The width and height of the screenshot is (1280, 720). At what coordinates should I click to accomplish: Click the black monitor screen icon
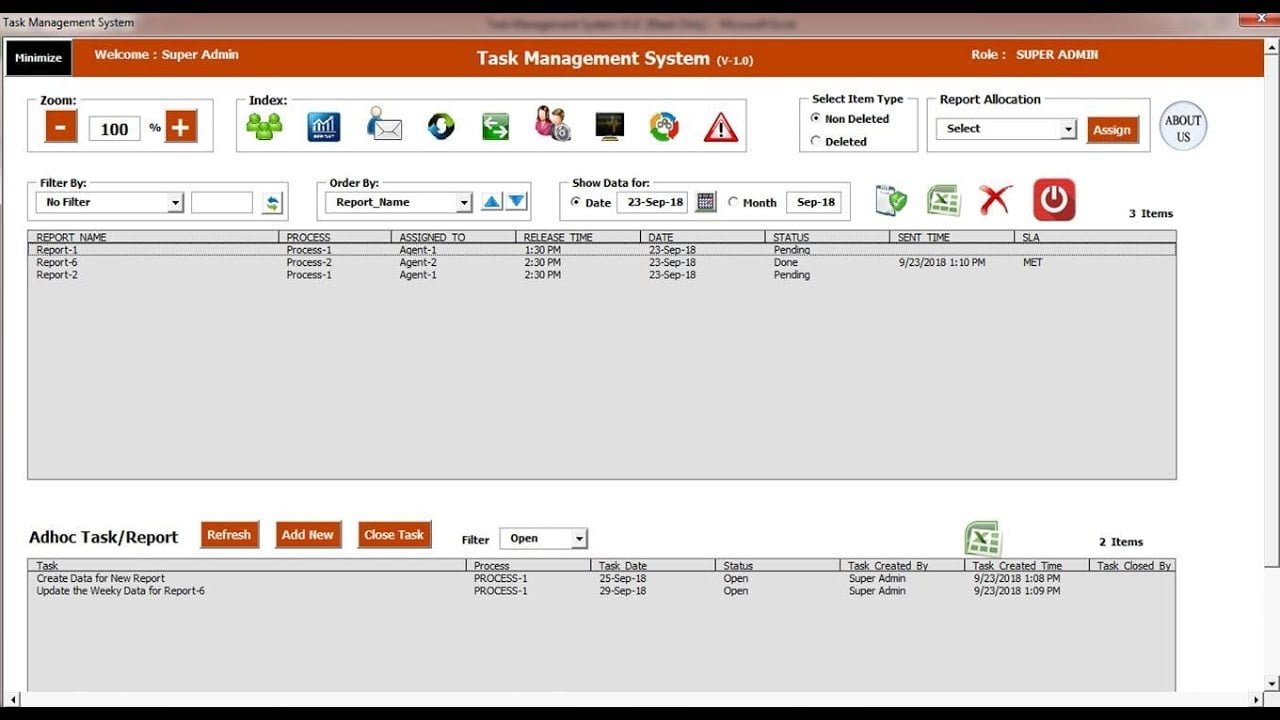[x=609, y=126]
